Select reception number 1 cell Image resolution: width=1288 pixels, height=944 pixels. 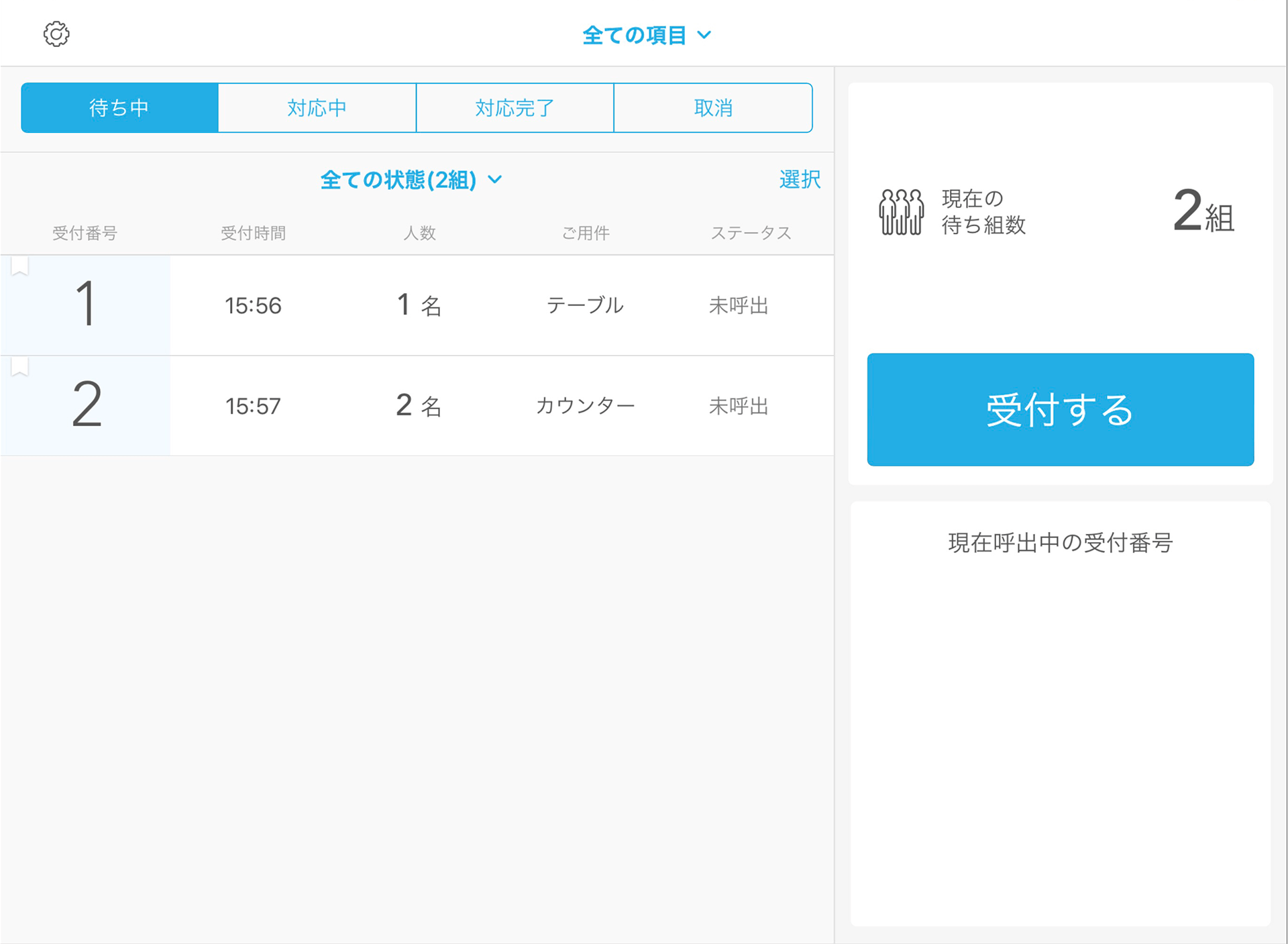click(86, 305)
